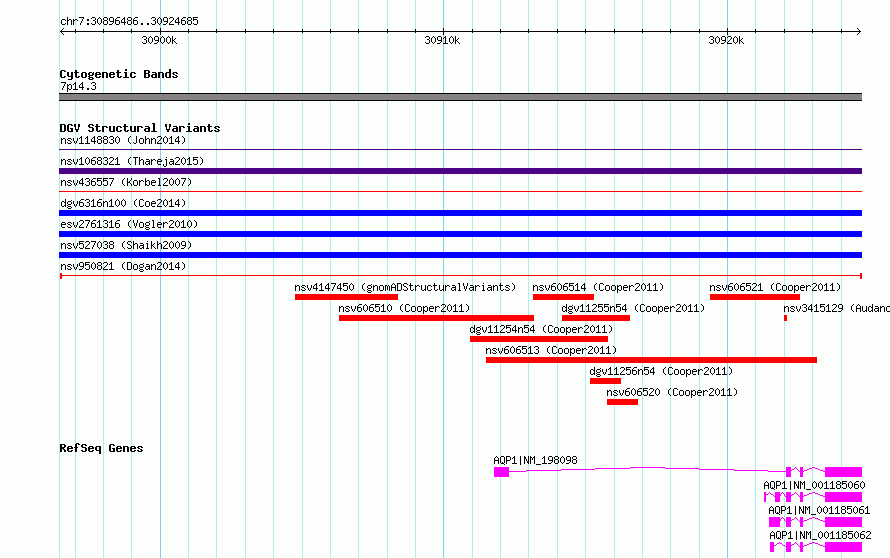Click the gray 7p14.3 cytogenetic band bar
Image resolution: width=890 pixels, height=558 pixels.
460,97
